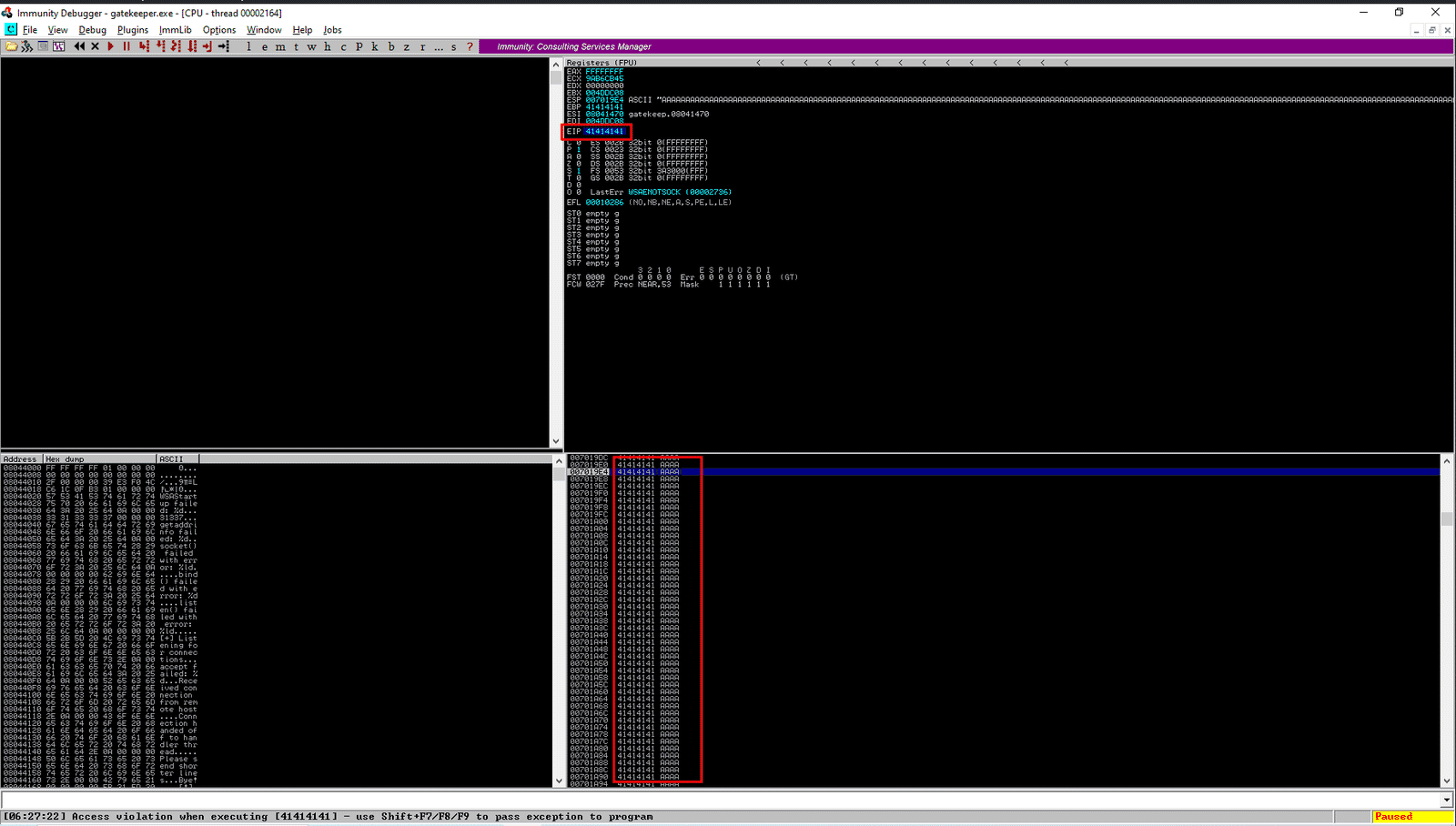Viewport: 1456px width, 826px height.
Task: Show Threads with the 't' button
Action: (x=296, y=46)
